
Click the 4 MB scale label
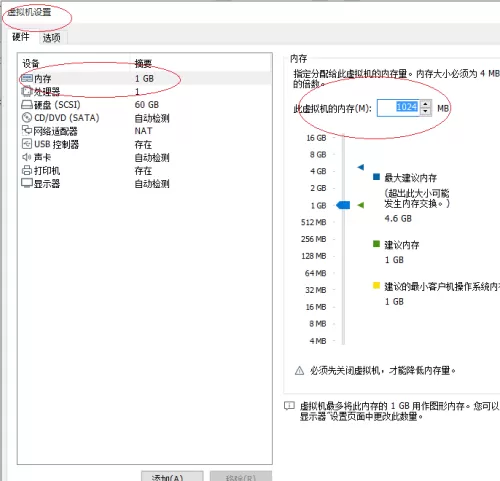point(318,341)
